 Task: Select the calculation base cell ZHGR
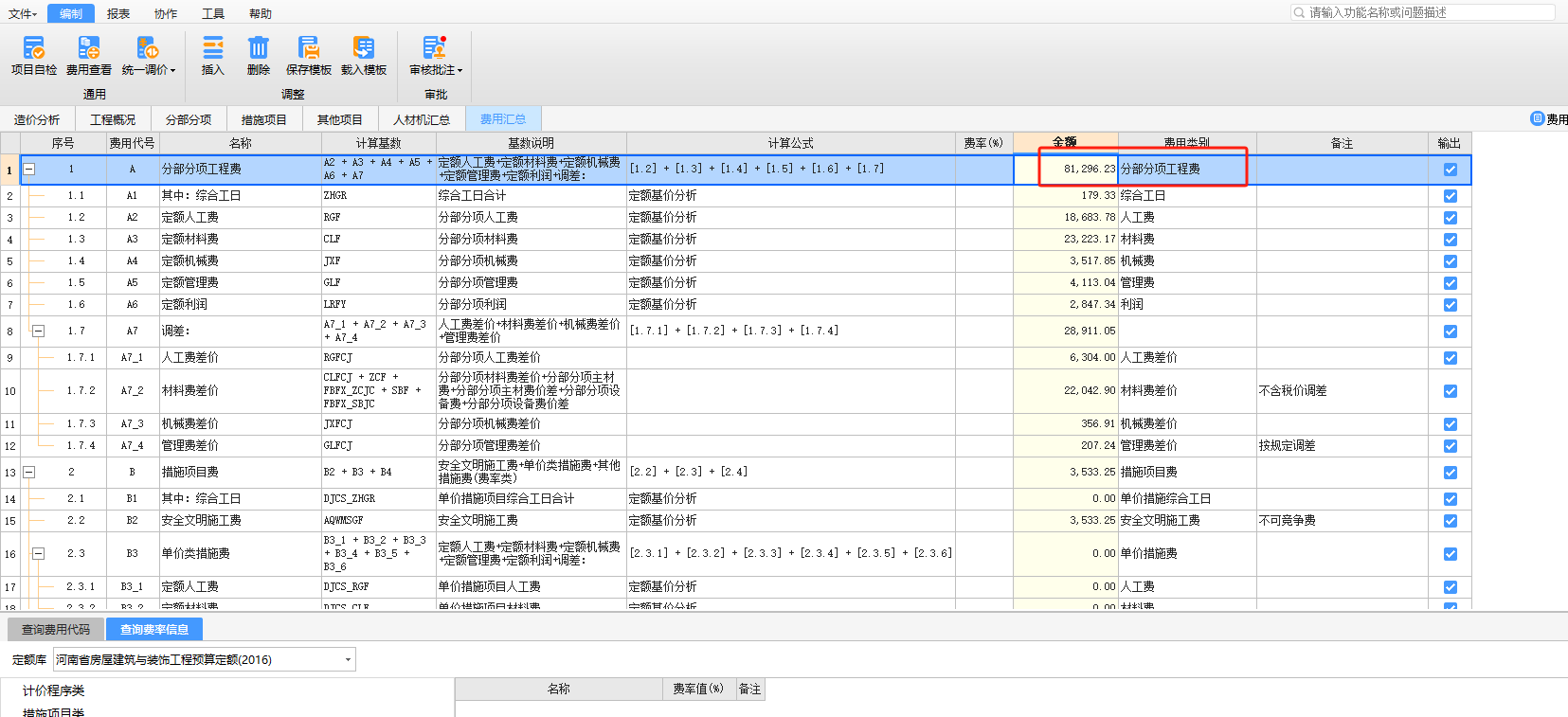pyautogui.click(x=379, y=196)
